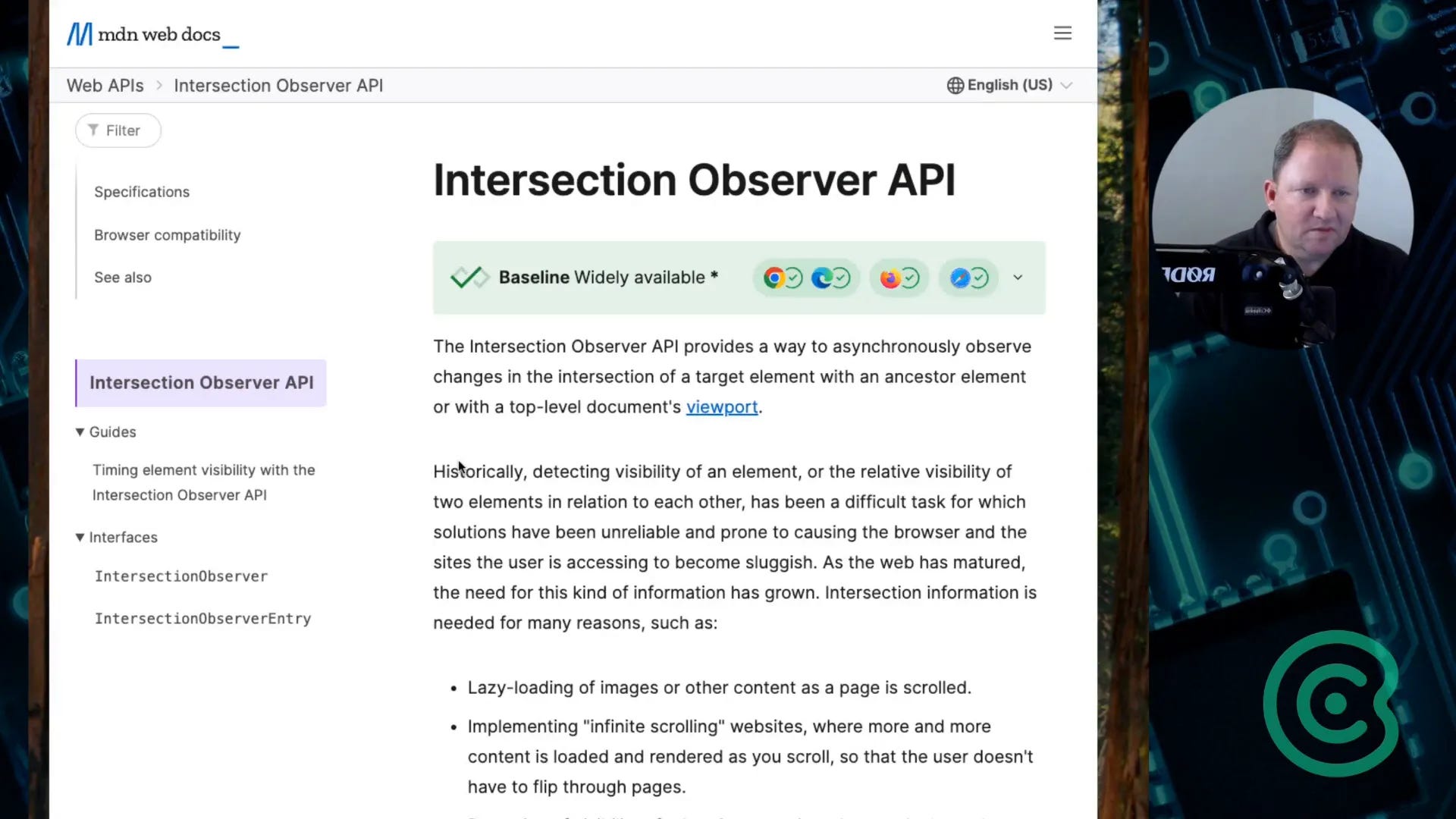This screenshot has width=1456, height=819.
Task: Jump to Browser compatibility section
Action: click(x=167, y=235)
